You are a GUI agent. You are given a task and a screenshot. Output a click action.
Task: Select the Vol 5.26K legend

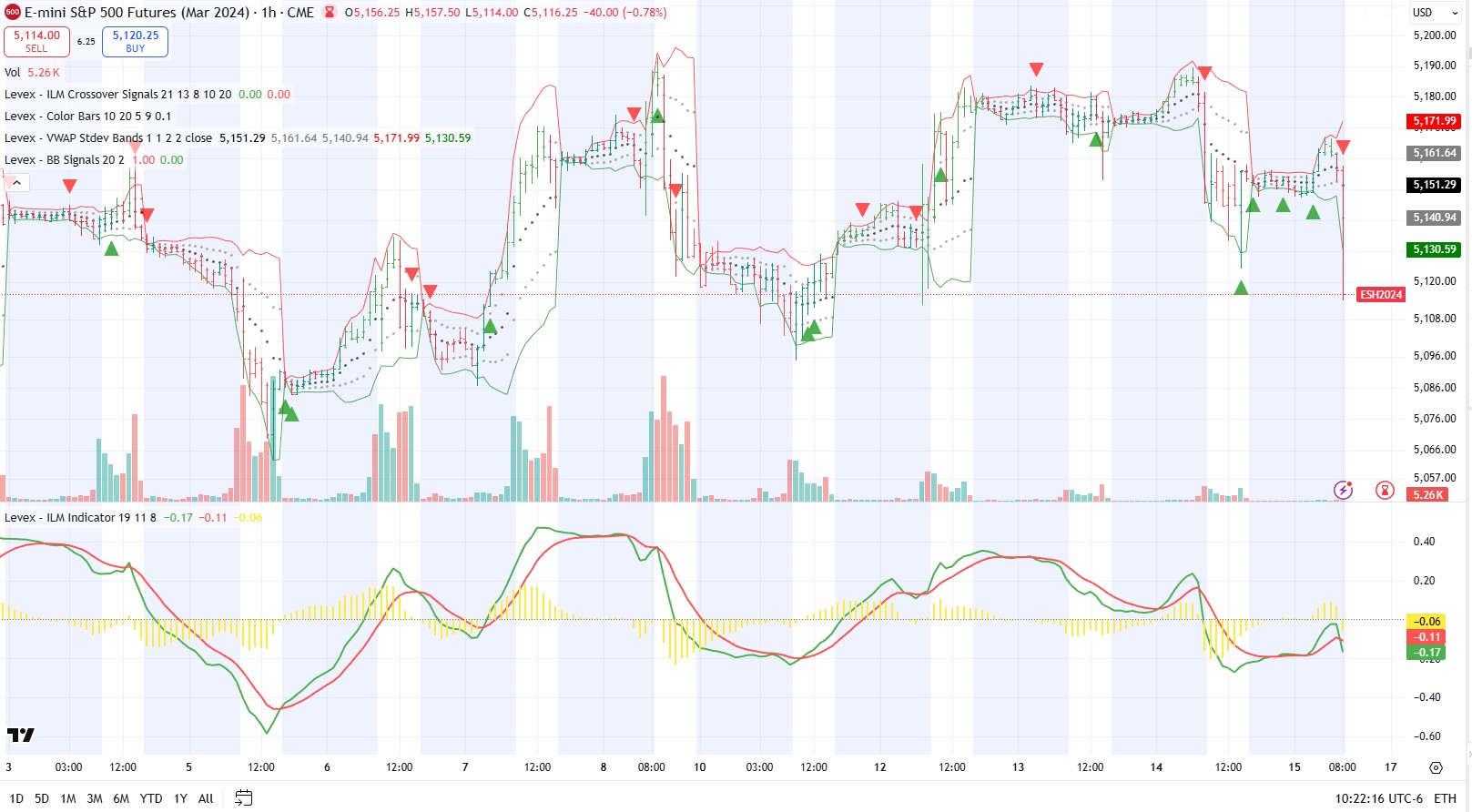[32, 72]
